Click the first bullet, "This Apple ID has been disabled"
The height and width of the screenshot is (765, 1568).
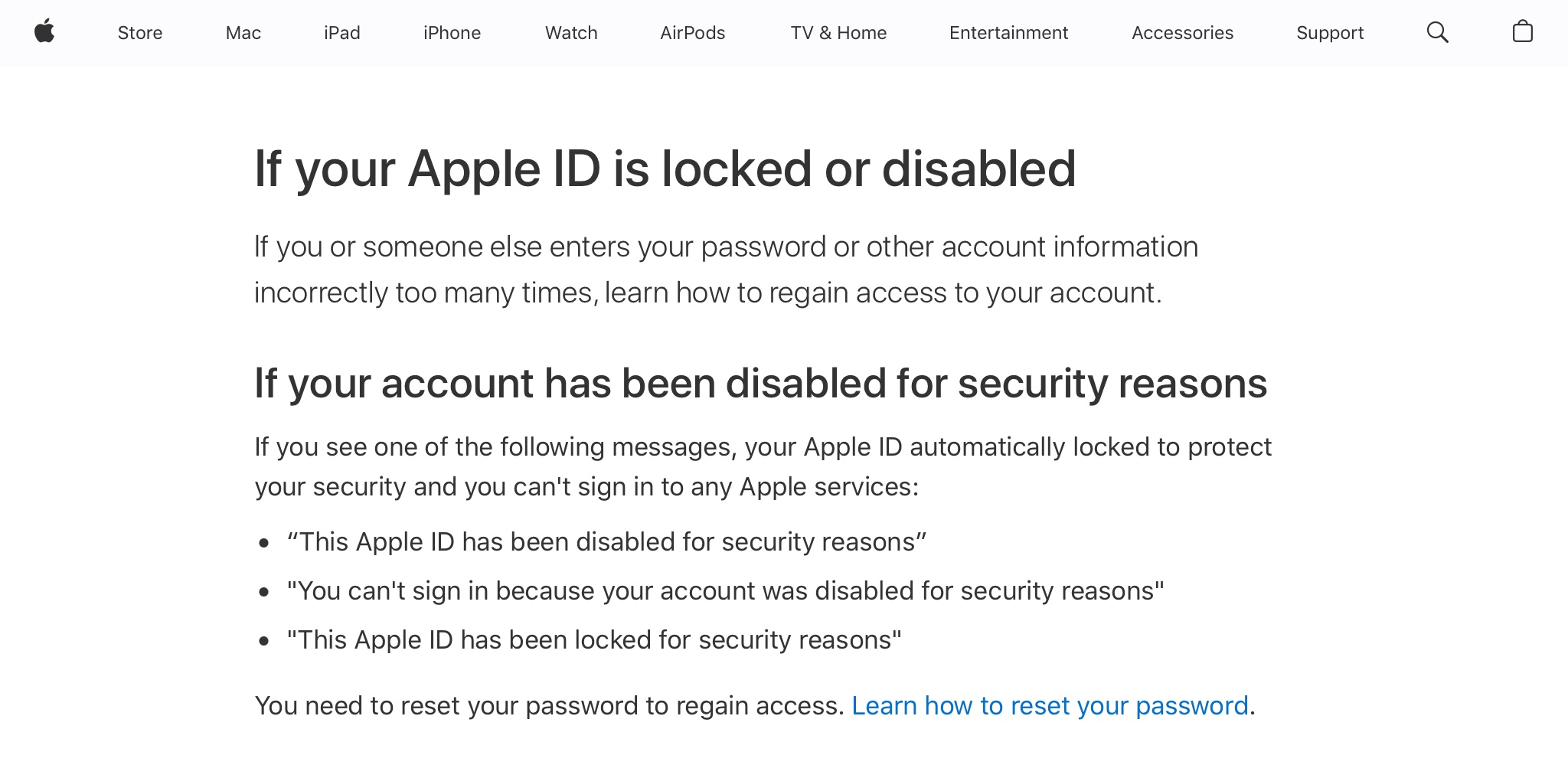606,542
